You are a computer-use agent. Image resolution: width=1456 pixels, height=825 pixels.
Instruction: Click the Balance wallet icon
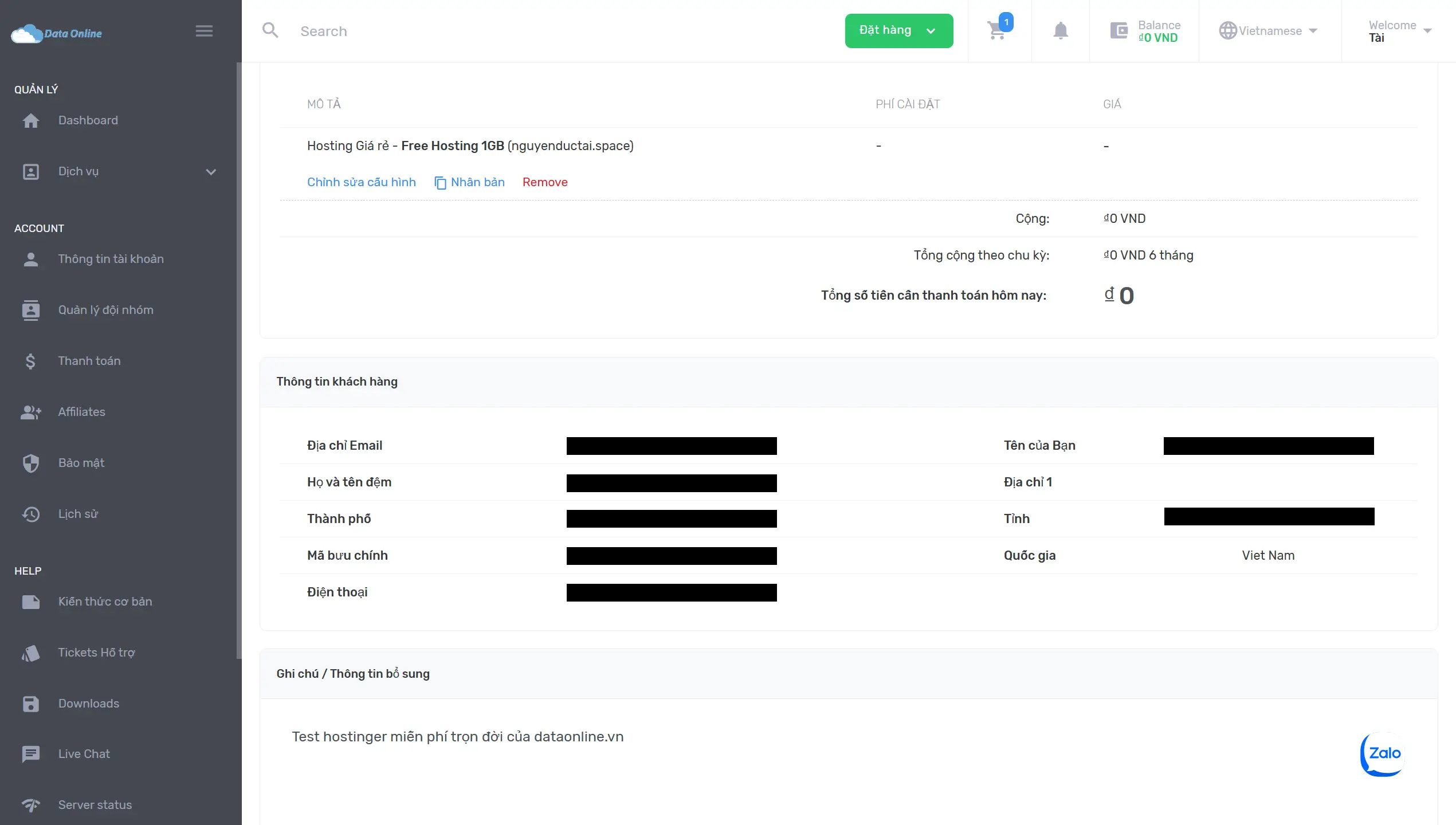pyautogui.click(x=1119, y=31)
